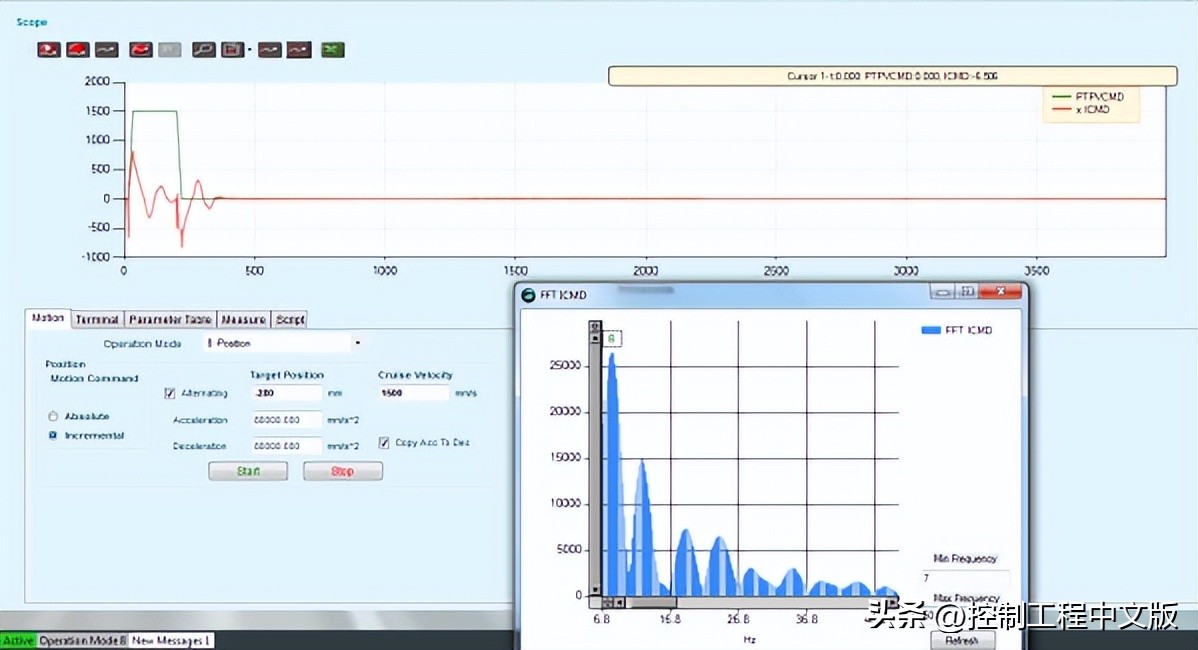Click the blue FFT ICMD legend swatch
Viewport: 1198px width, 650px height.
click(931, 330)
